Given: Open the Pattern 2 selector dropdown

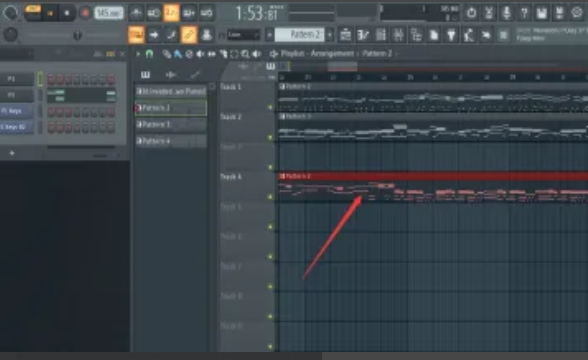Looking at the screenshot, I should 300,35.
